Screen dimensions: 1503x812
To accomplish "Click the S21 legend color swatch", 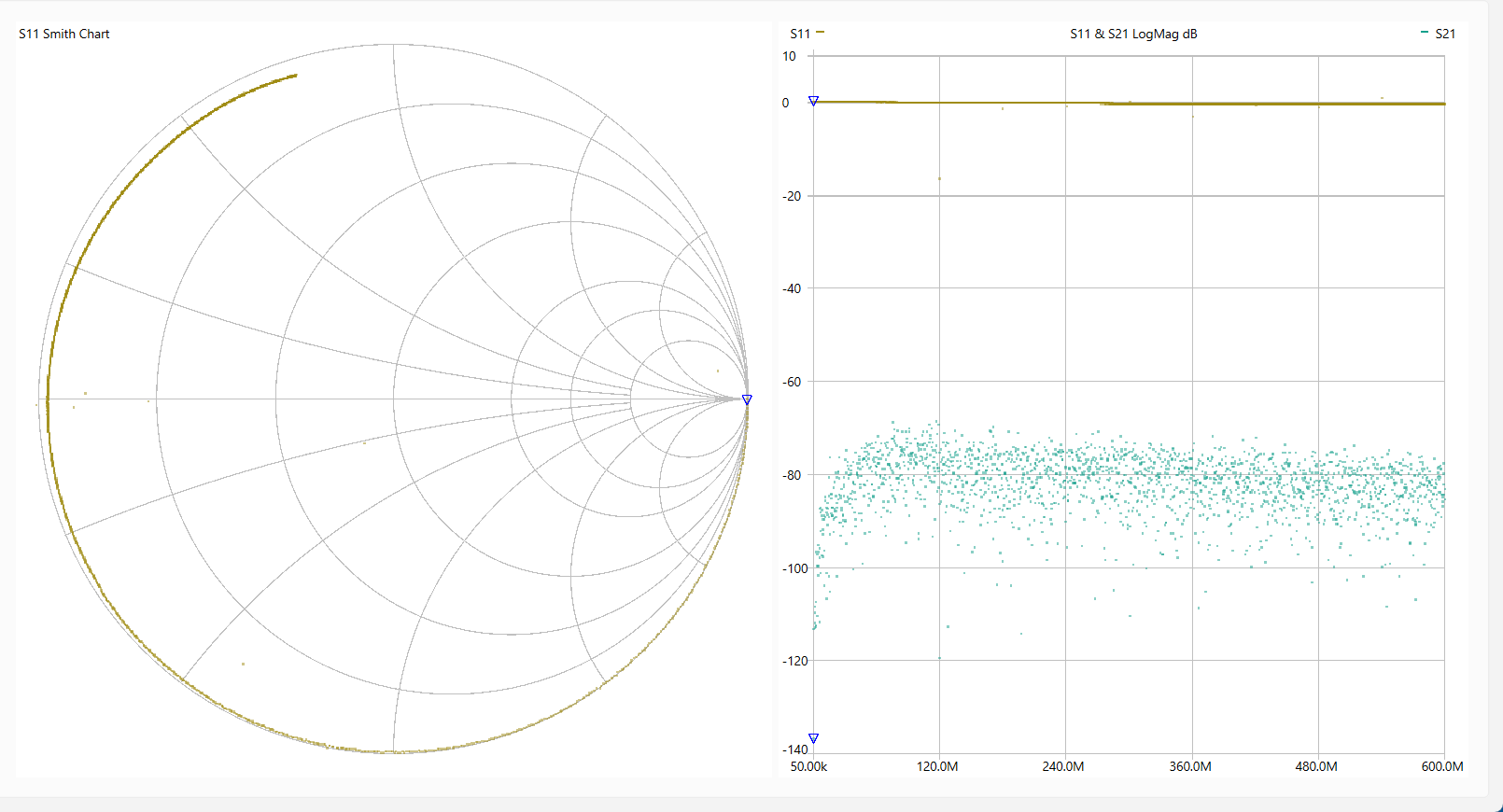I will pos(1424,33).
